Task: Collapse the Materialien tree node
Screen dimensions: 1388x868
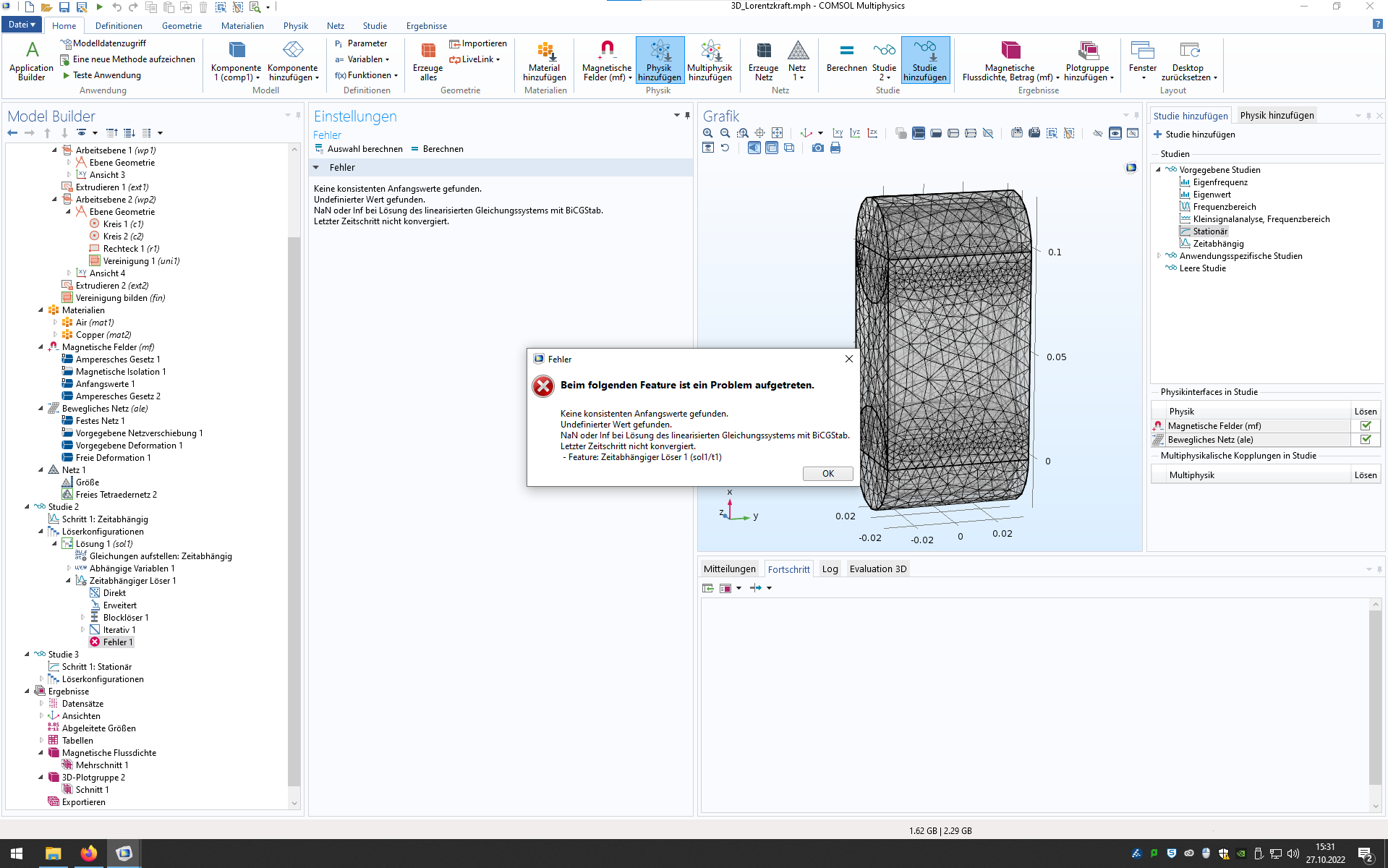Action: [x=41, y=310]
